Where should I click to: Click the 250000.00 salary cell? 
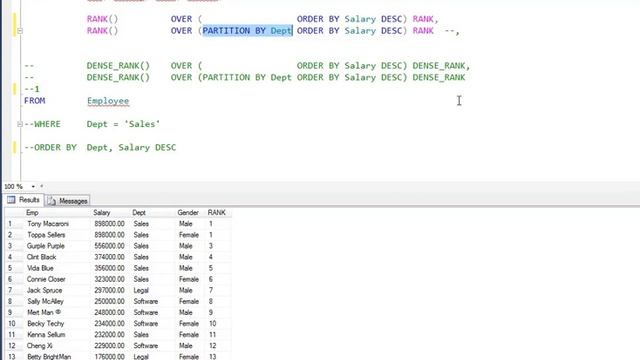[109, 301]
